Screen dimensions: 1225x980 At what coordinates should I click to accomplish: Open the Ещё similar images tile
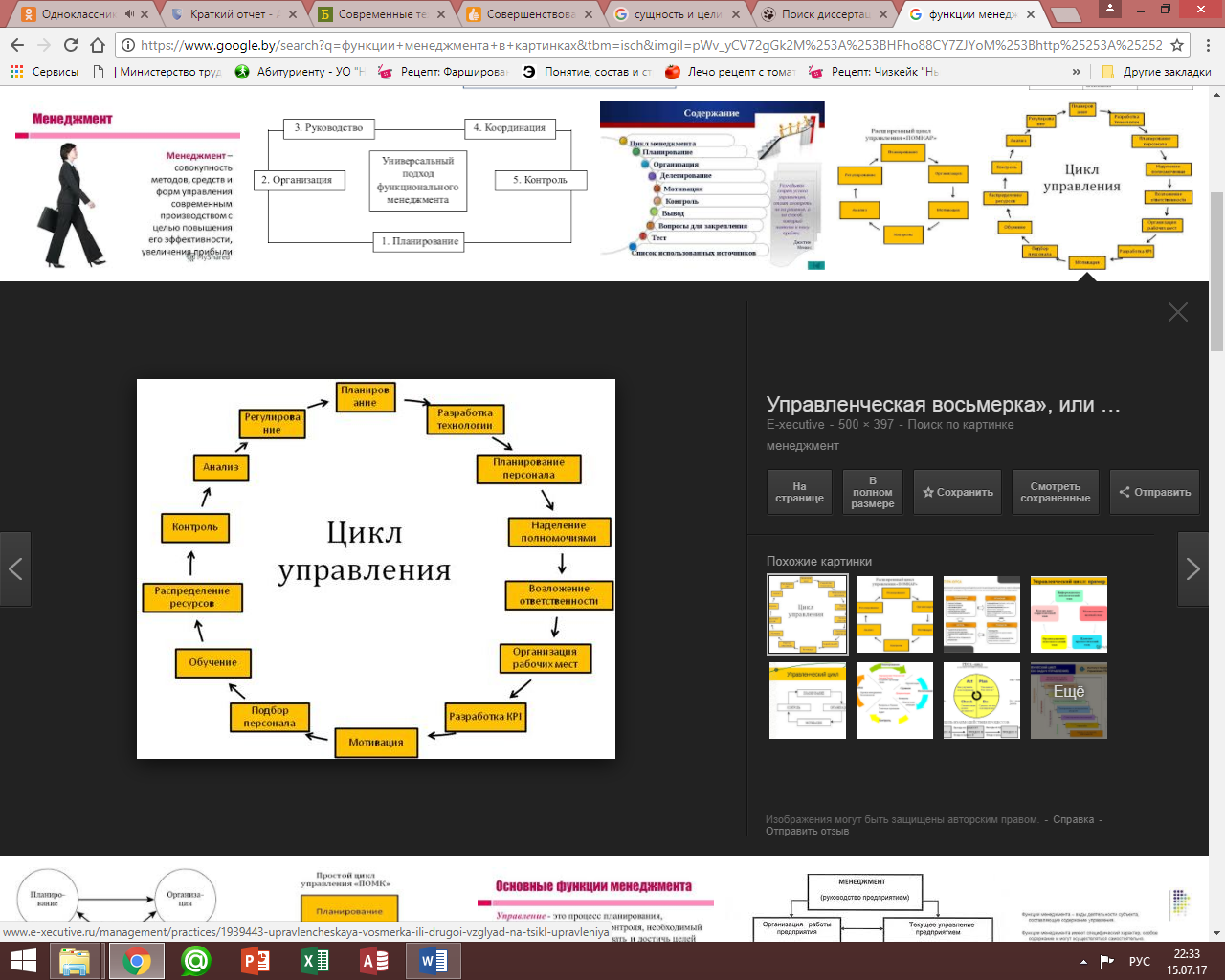tap(1069, 701)
